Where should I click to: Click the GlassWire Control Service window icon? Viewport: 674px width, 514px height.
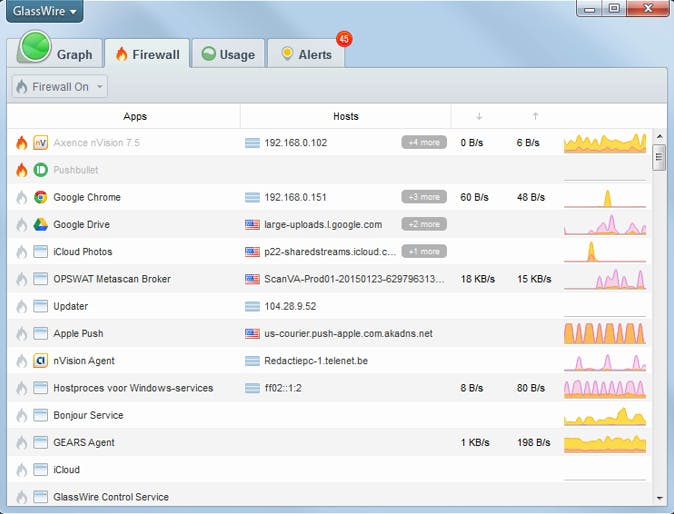tap(40, 497)
